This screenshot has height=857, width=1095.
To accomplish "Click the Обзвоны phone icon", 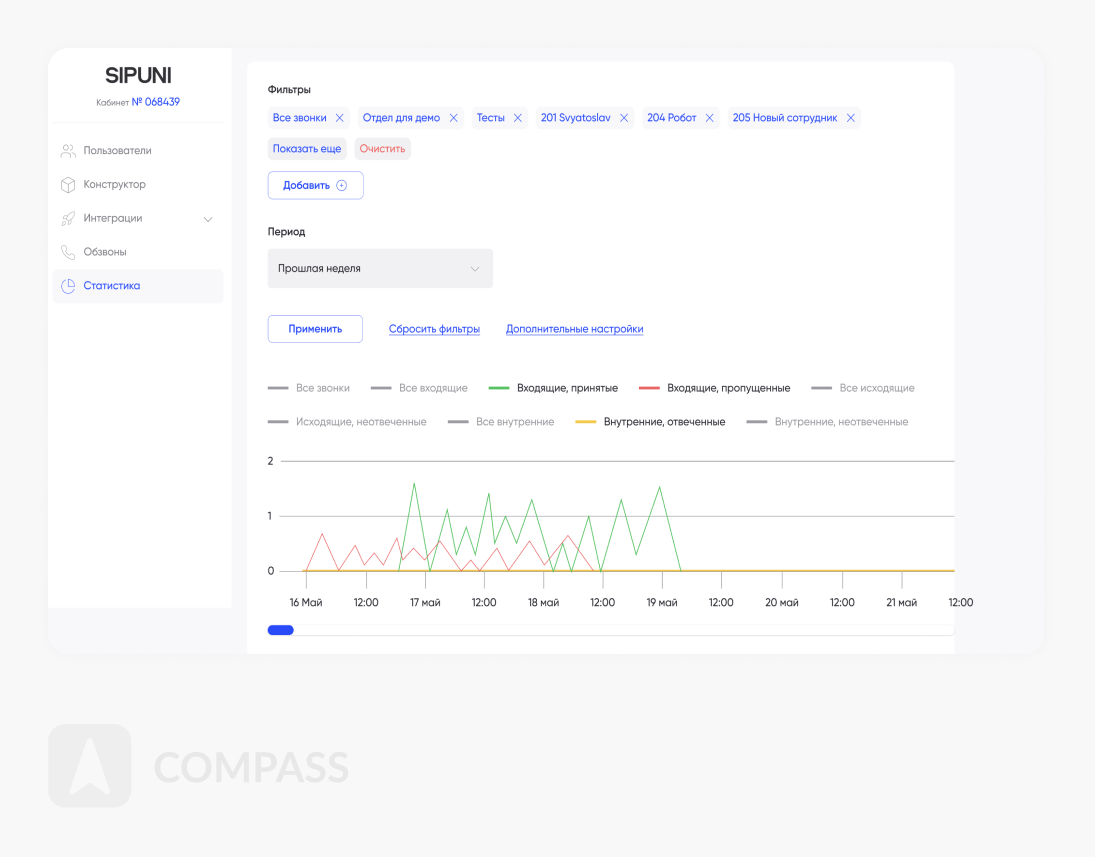I will [x=68, y=252].
